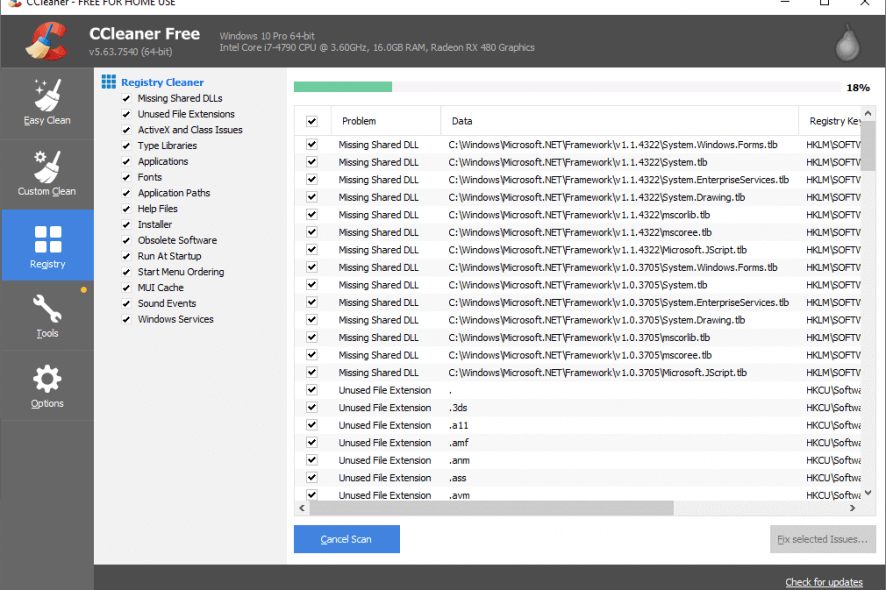Viewport: 886px width, 590px height.
Task: Open the Custom Clean section
Action: 47,174
